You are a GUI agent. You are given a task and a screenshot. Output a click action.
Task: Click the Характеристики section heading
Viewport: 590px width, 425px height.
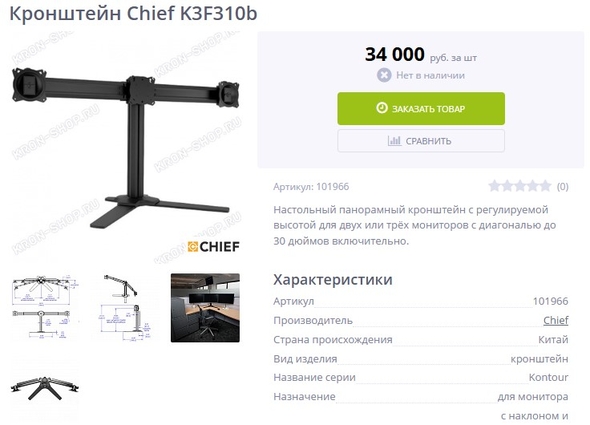[333, 280]
